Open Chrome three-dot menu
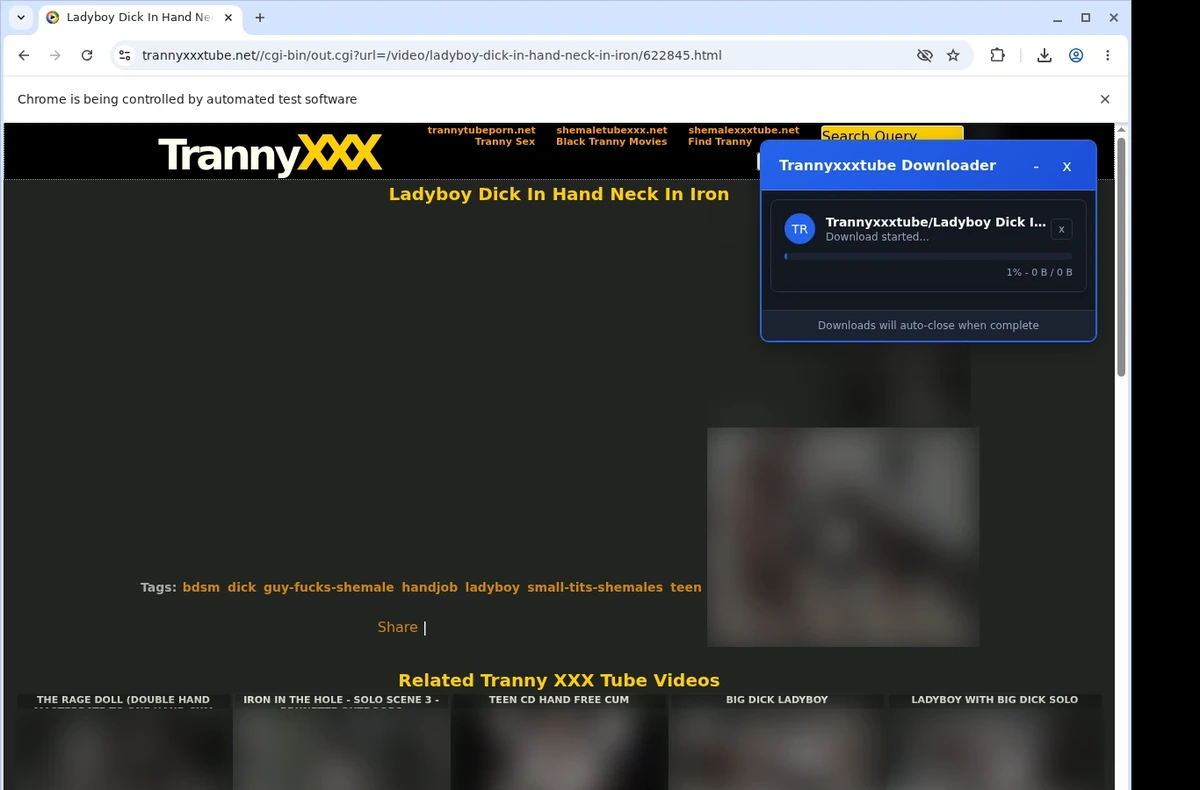This screenshot has height=790, width=1200. (1107, 56)
